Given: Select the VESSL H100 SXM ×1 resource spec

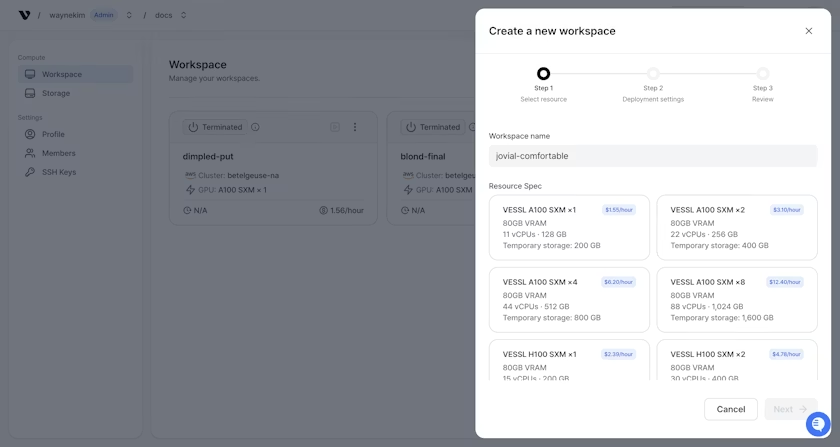Looking at the screenshot, I should pyautogui.click(x=569, y=360).
